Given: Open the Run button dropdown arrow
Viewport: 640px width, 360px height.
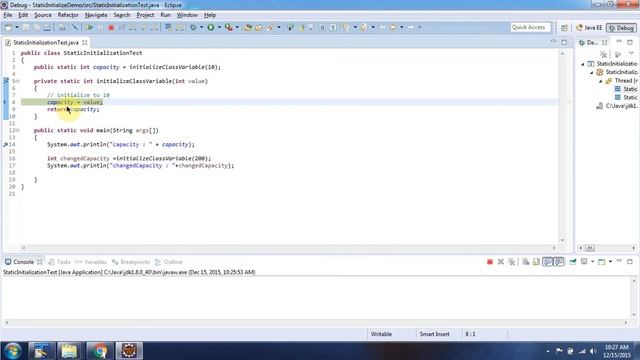Looking at the screenshot, I should point(219,27).
